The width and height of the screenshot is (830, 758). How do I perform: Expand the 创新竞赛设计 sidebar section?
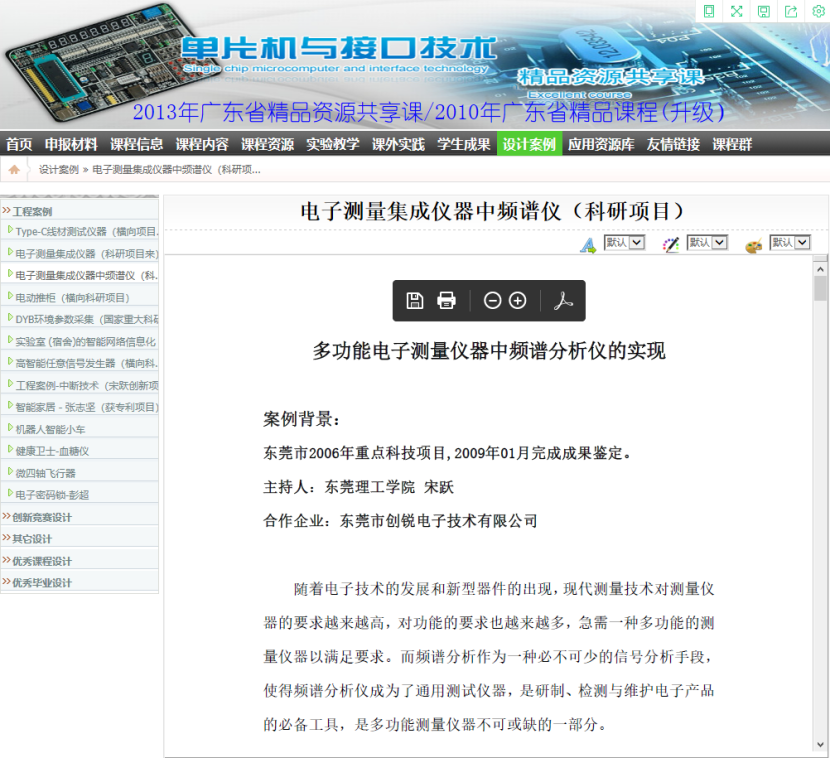[42, 517]
